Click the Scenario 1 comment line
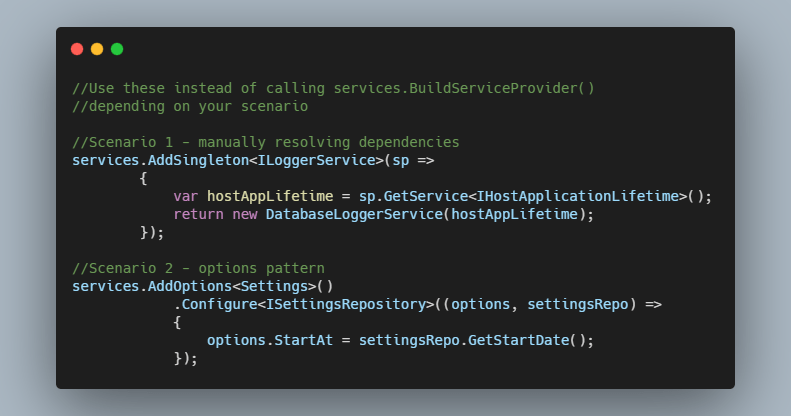 point(266,142)
